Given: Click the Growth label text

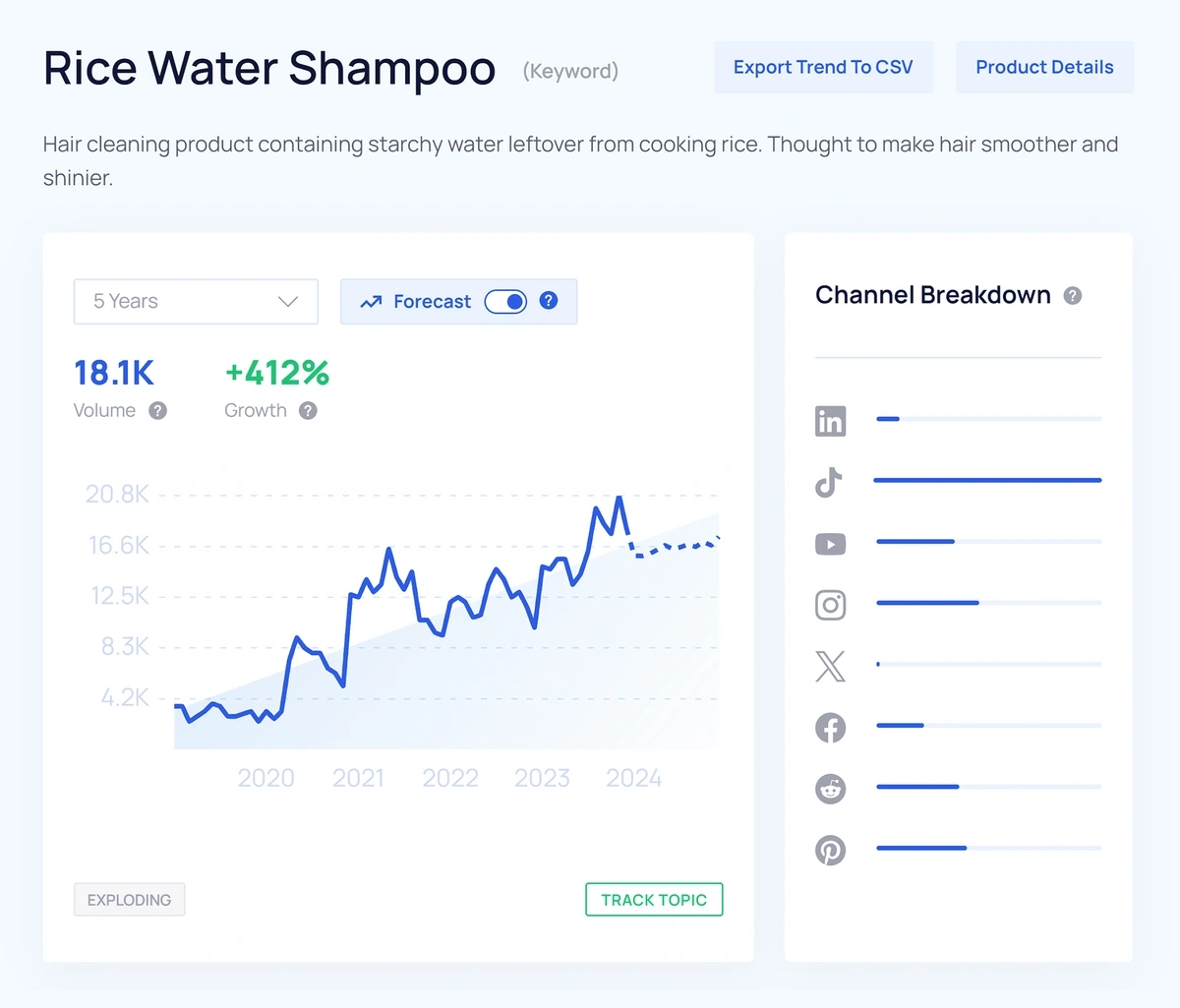Looking at the screenshot, I should click(256, 411).
